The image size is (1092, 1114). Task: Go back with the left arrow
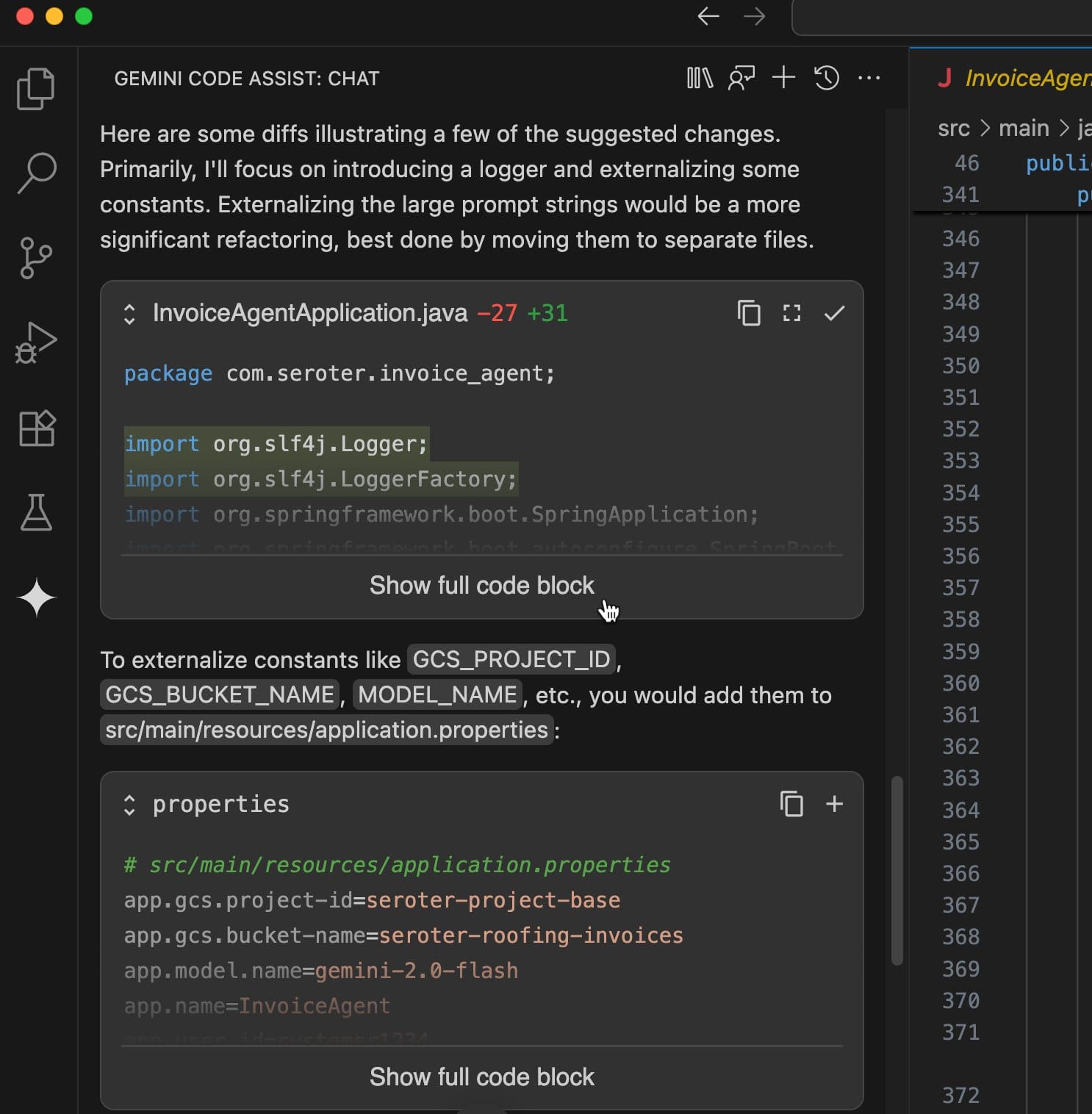point(708,16)
